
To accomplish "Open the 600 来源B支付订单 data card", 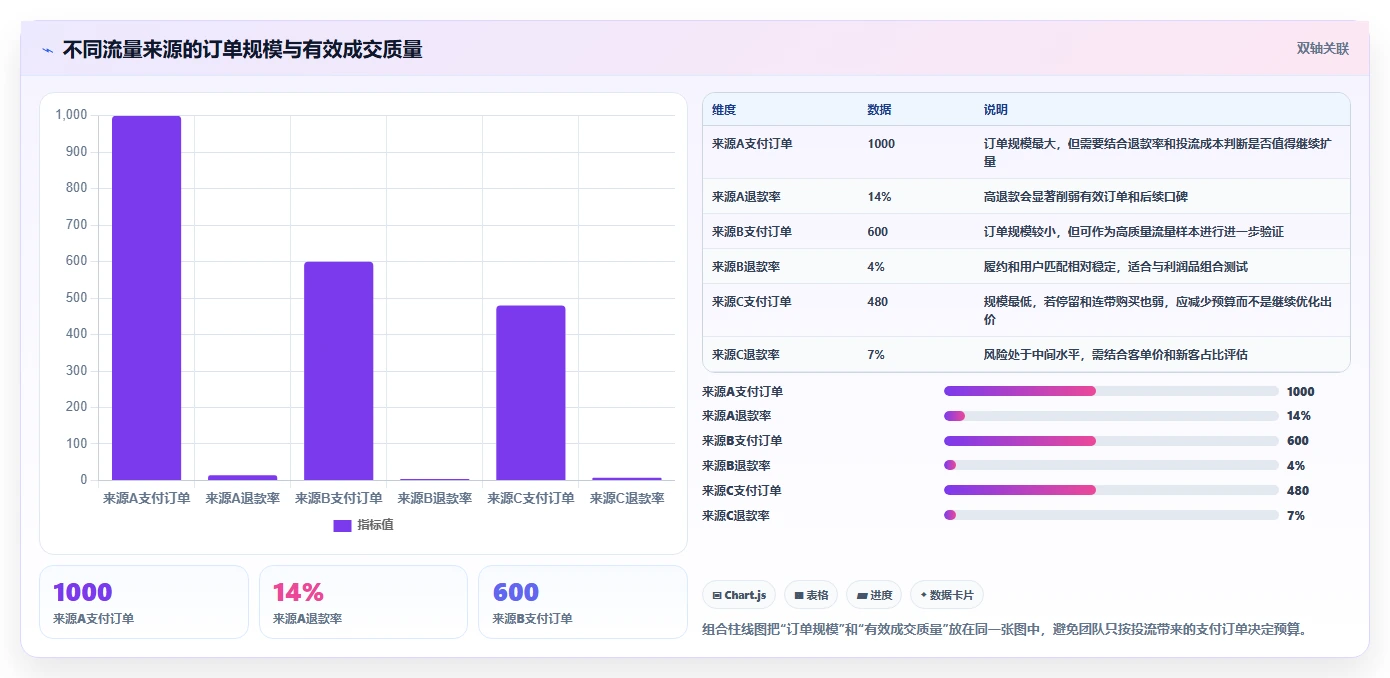I will [583, 602].
